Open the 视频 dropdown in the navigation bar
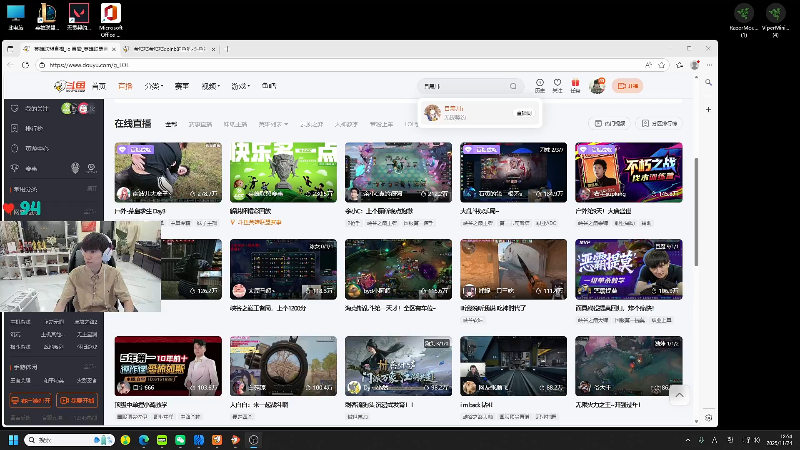Image resolution: width=800 pixels, height=450 pixels. coord(210,86)
